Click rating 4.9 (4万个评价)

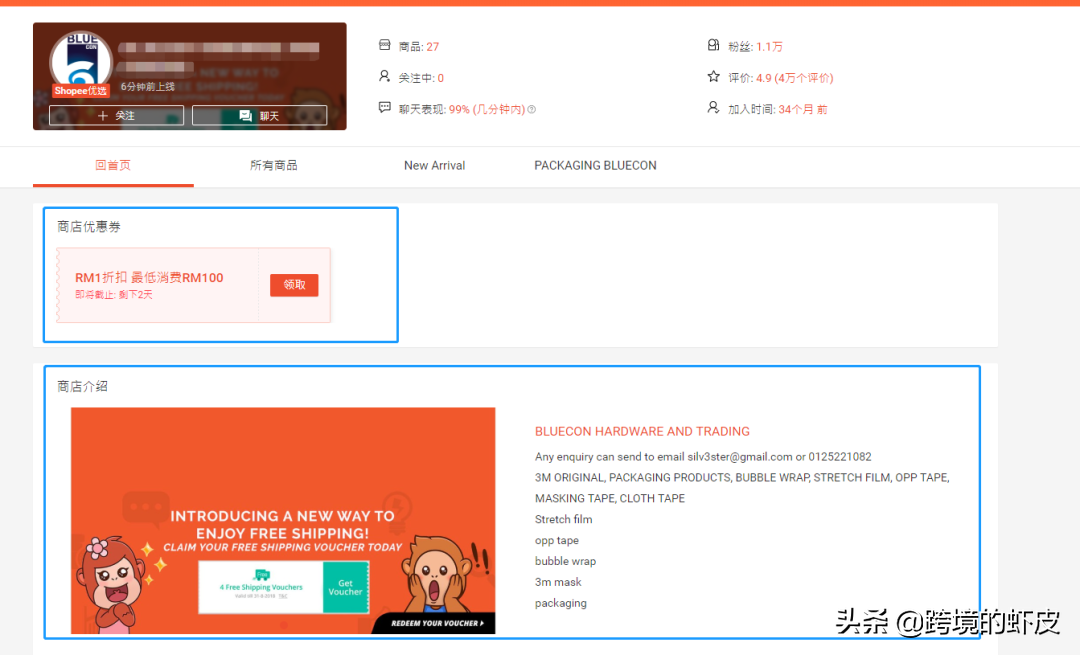[x=795, y=78]
